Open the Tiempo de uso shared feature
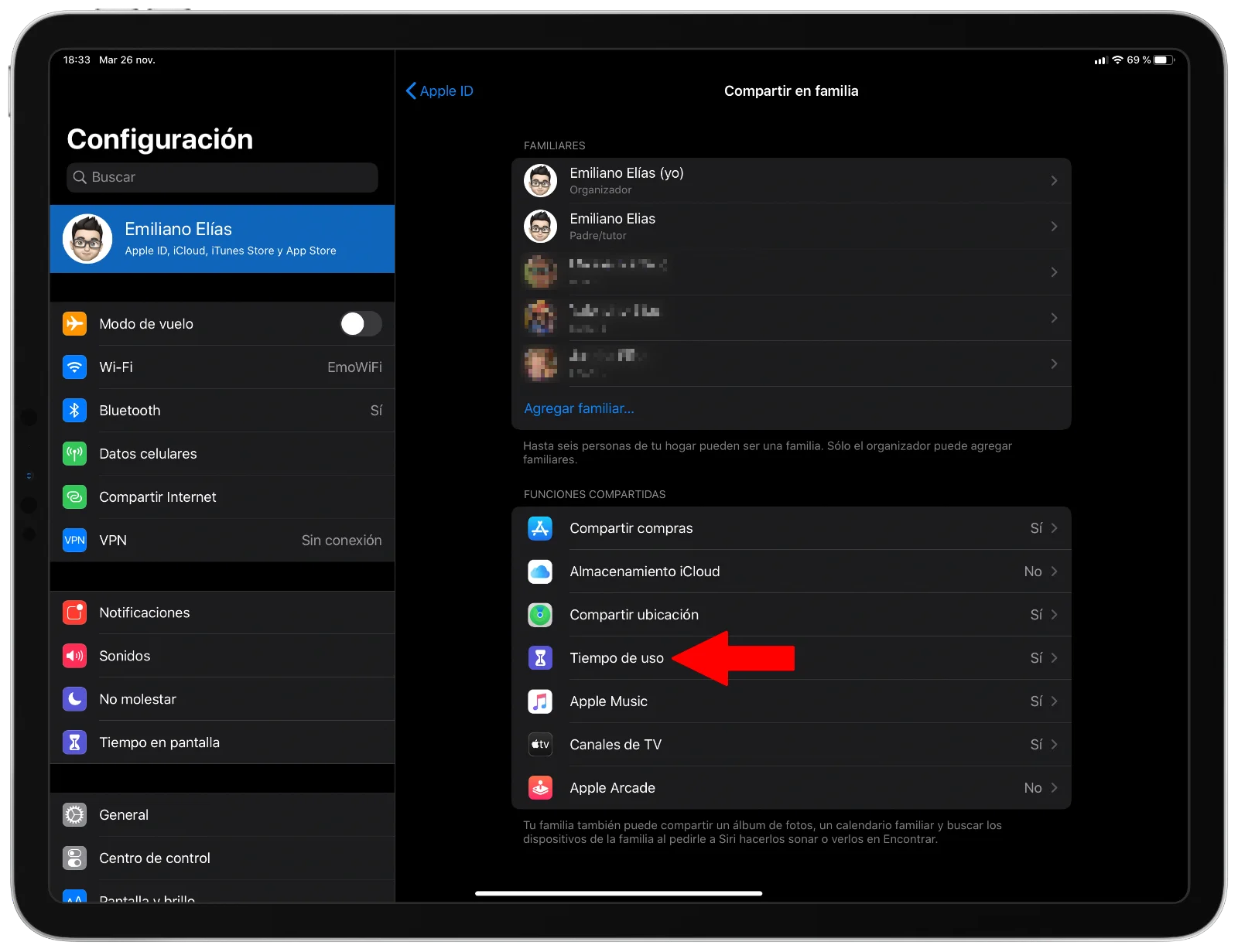 click(792, 658)
